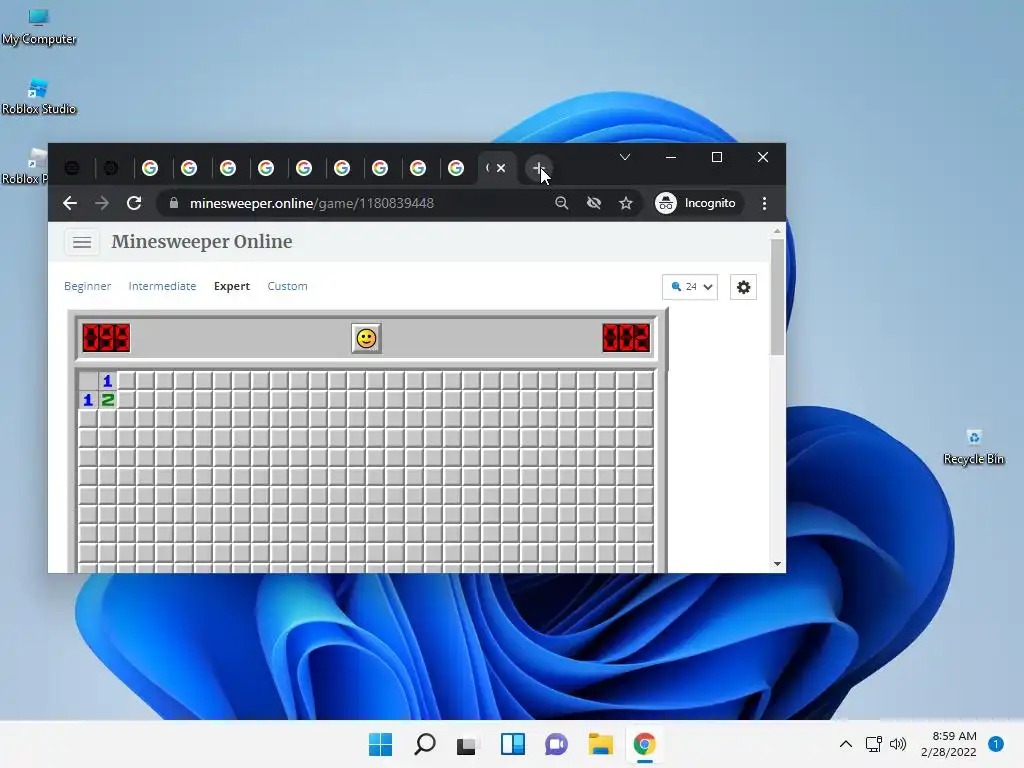The height and width of the screenshot is (768, 1024).
Task: Switch to Beginner difficulty
Action: click(x=88, y=286)
